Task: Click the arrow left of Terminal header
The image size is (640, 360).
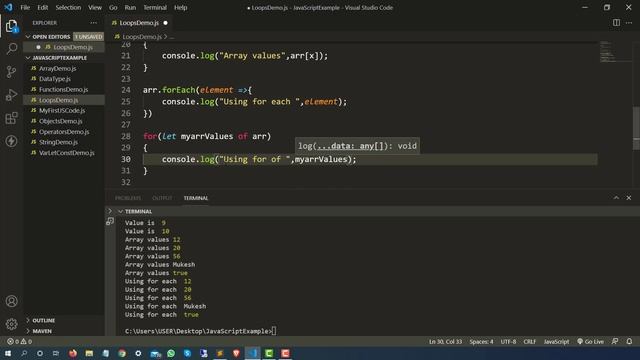Action: [x=110, y=211]
